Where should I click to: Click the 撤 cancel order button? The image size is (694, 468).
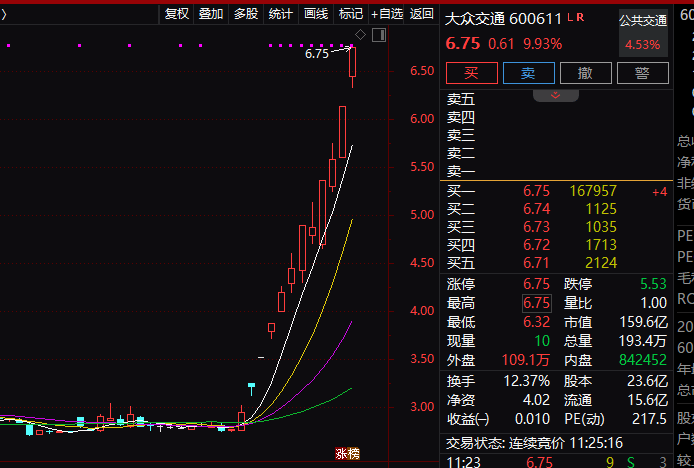[586, 73]
